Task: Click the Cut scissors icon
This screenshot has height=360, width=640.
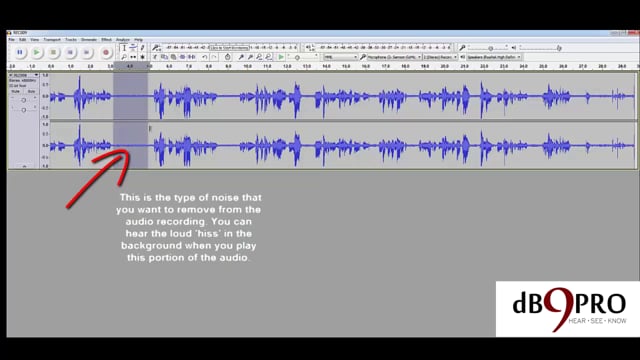Action: point(155,57)
